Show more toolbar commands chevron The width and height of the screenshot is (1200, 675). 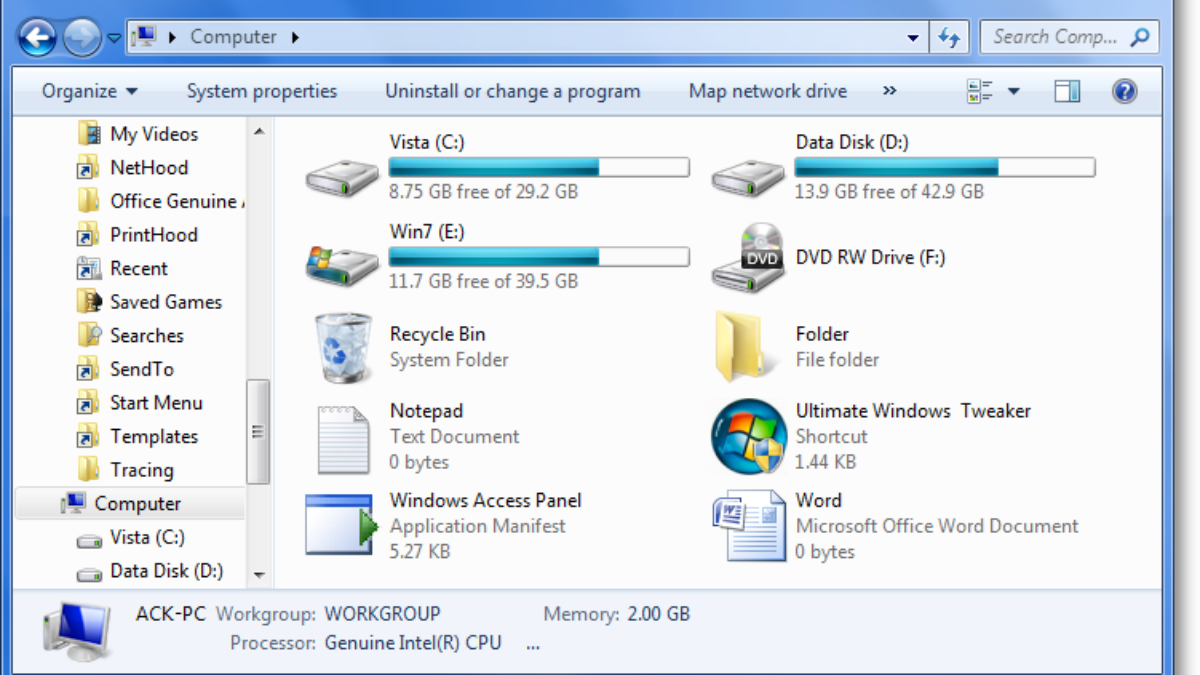890,91
